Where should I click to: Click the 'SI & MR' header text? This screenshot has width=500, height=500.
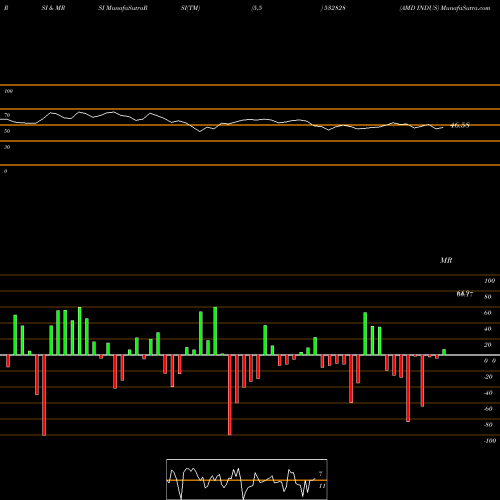click(53, 8)
